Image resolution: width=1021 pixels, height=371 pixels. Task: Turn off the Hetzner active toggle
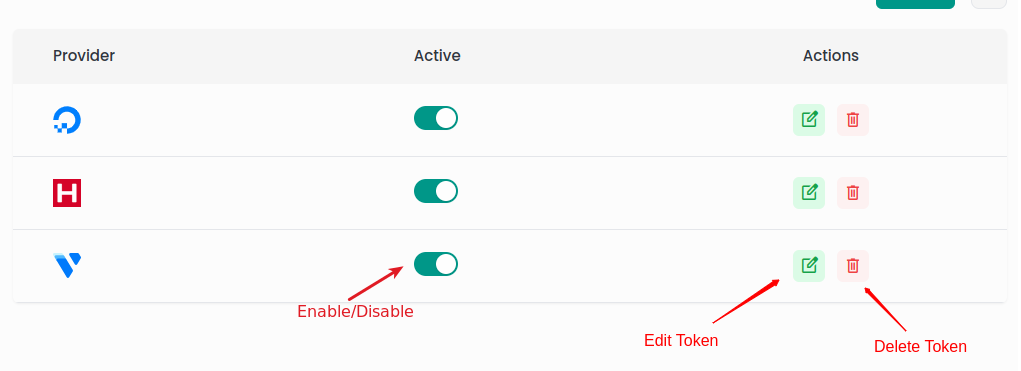(x=436, y=191)
